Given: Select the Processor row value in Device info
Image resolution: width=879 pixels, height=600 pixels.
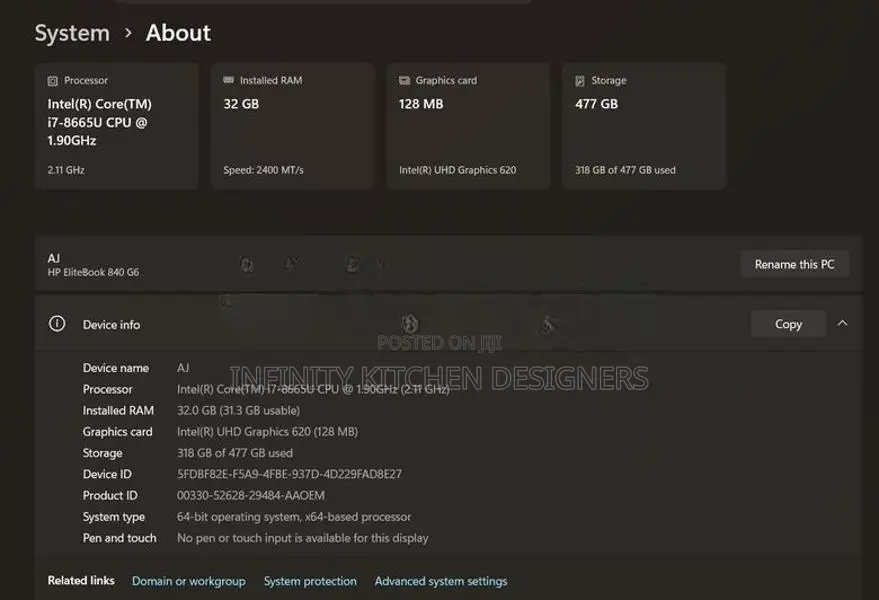Looking at the screenshot, I should [x=313, y=389].
